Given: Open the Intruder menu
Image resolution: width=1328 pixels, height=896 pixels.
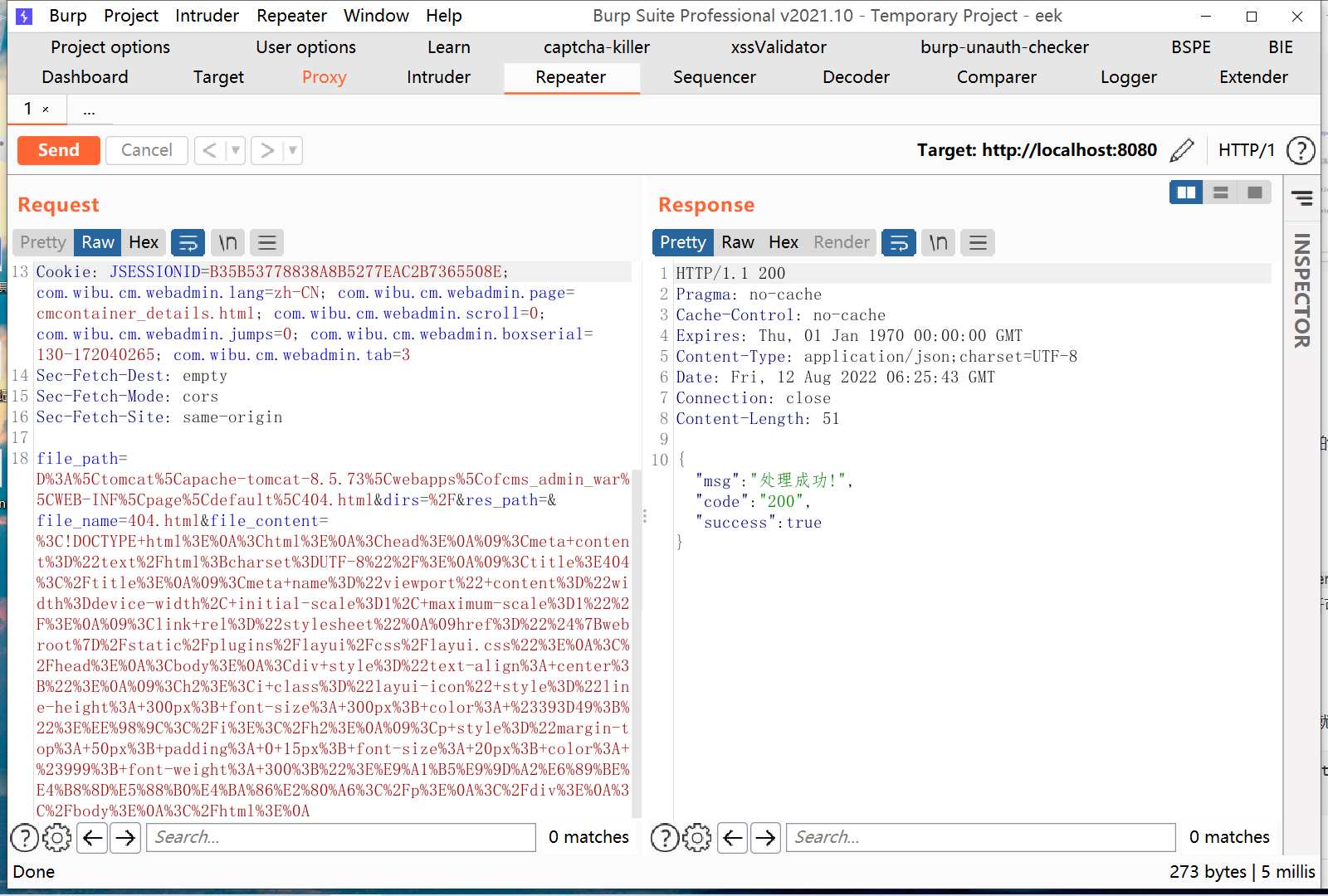Looking at the screenshot, I should 207,16.
